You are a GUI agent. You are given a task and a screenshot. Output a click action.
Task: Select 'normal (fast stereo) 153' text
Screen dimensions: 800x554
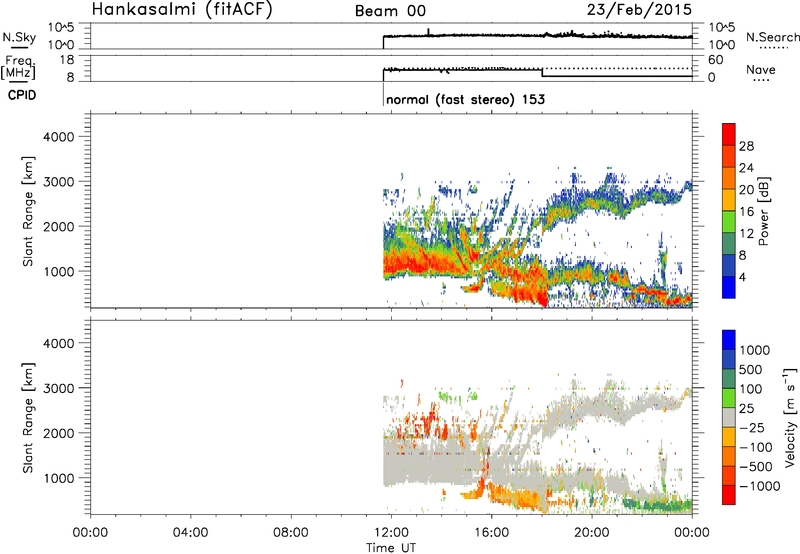click(x=465, y=99)
